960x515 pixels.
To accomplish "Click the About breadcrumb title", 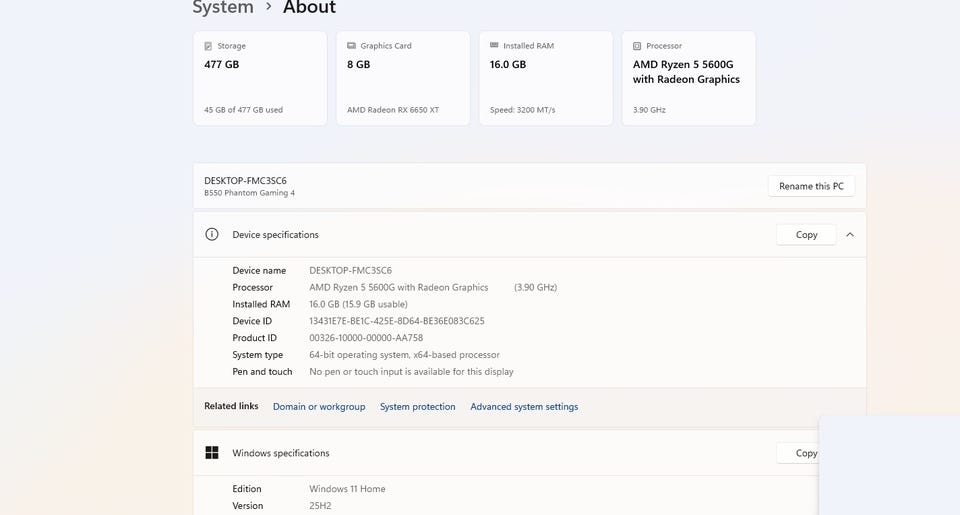I will 309,8.
